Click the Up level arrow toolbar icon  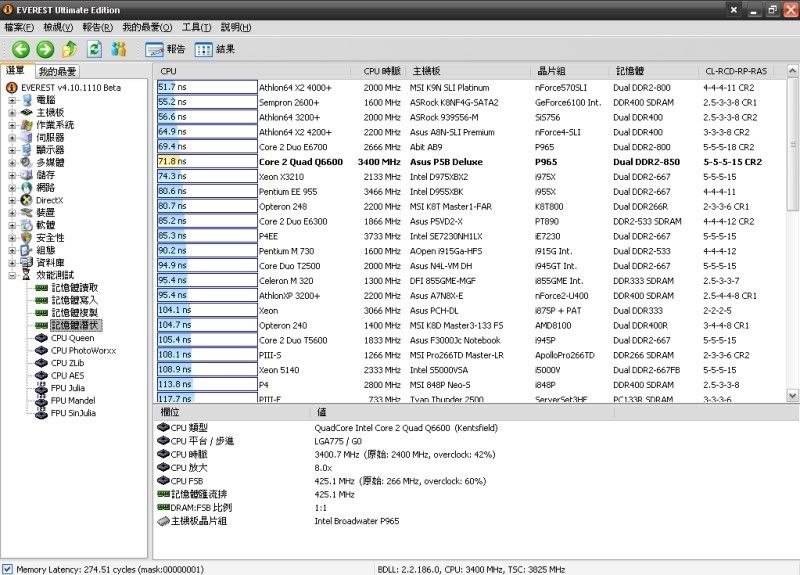pos(70,49)
